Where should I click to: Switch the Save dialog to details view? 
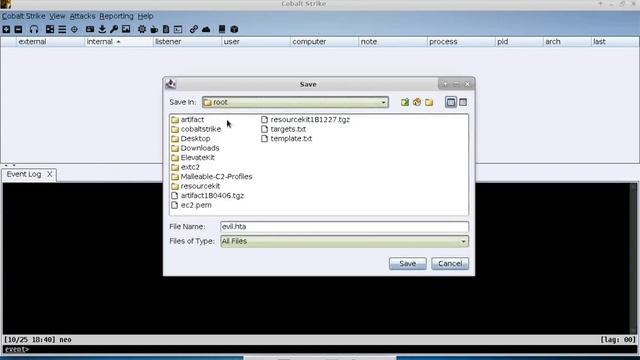463,102
